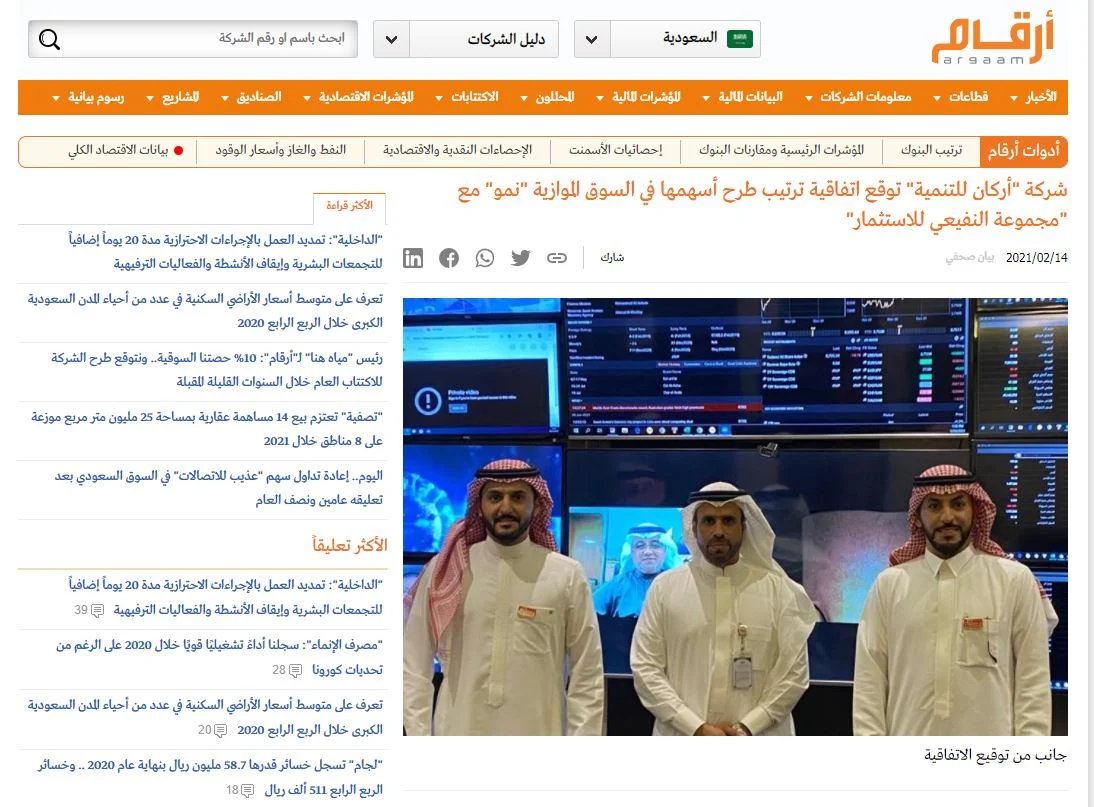Open لجام losses news item
1094x807 pixels.
tap(210, 777)
